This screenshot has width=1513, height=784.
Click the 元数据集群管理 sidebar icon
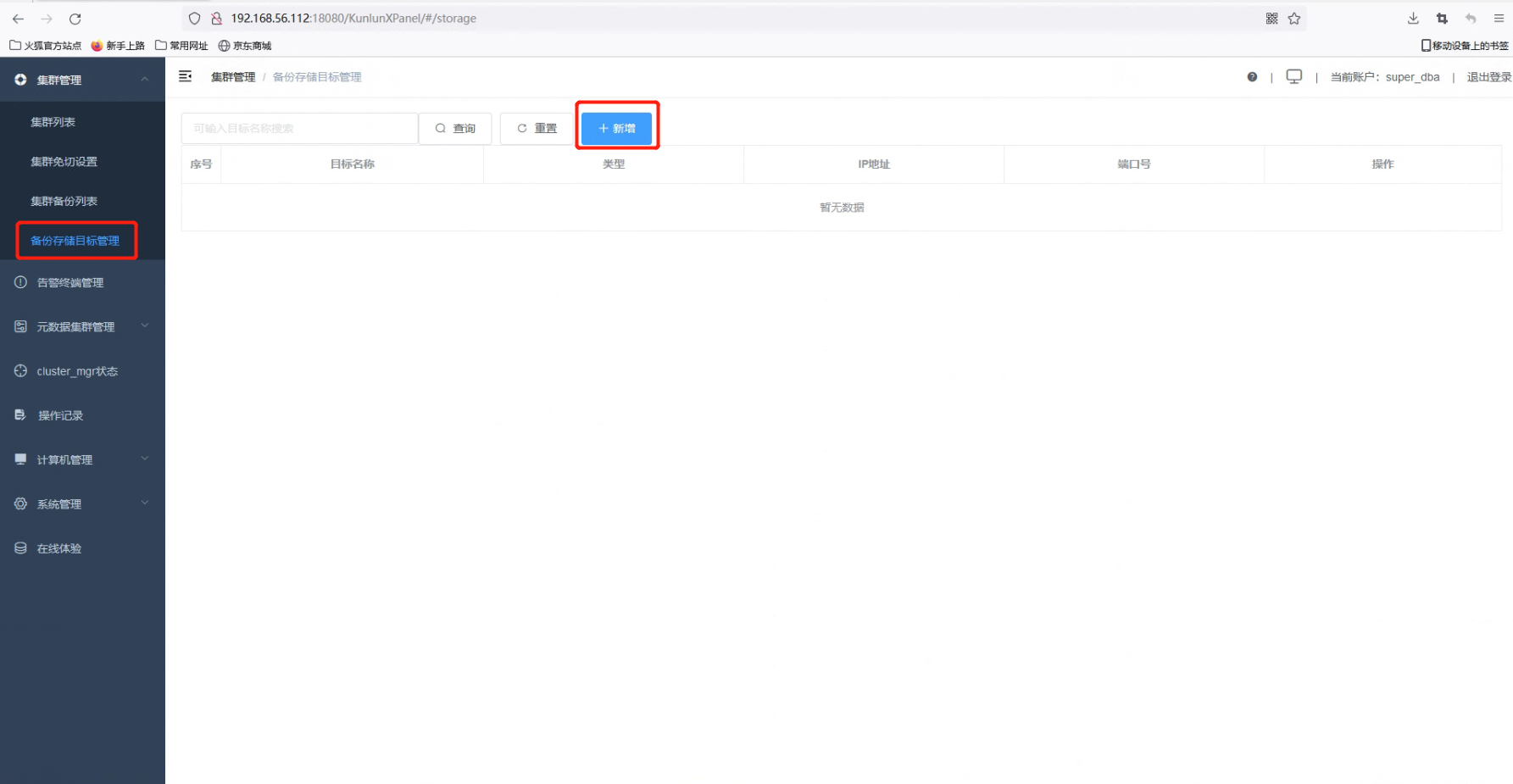click(x=20, y=326)
